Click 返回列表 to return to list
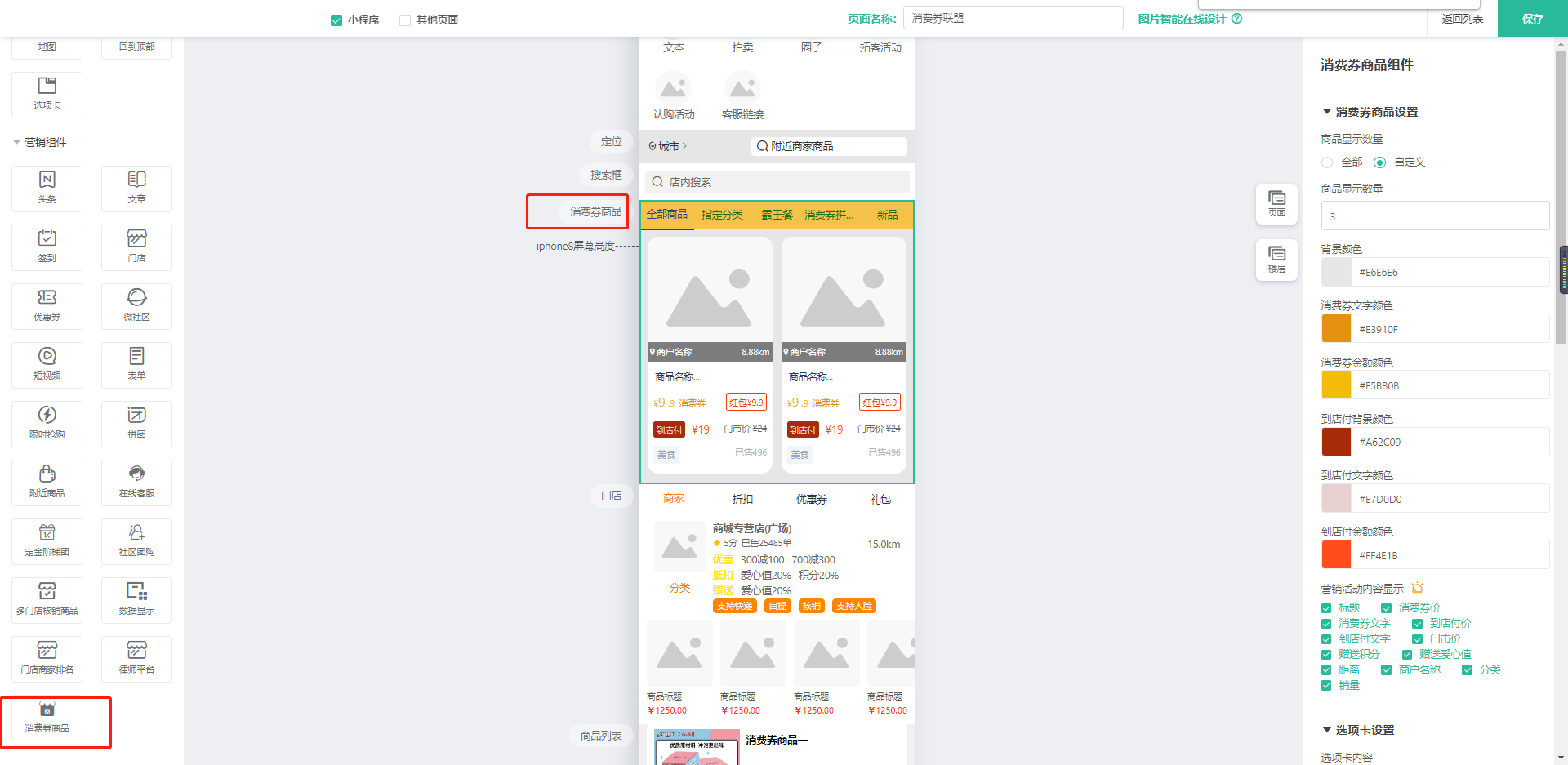Screen dimensions: 1568x765 [x=1463, y=19]
